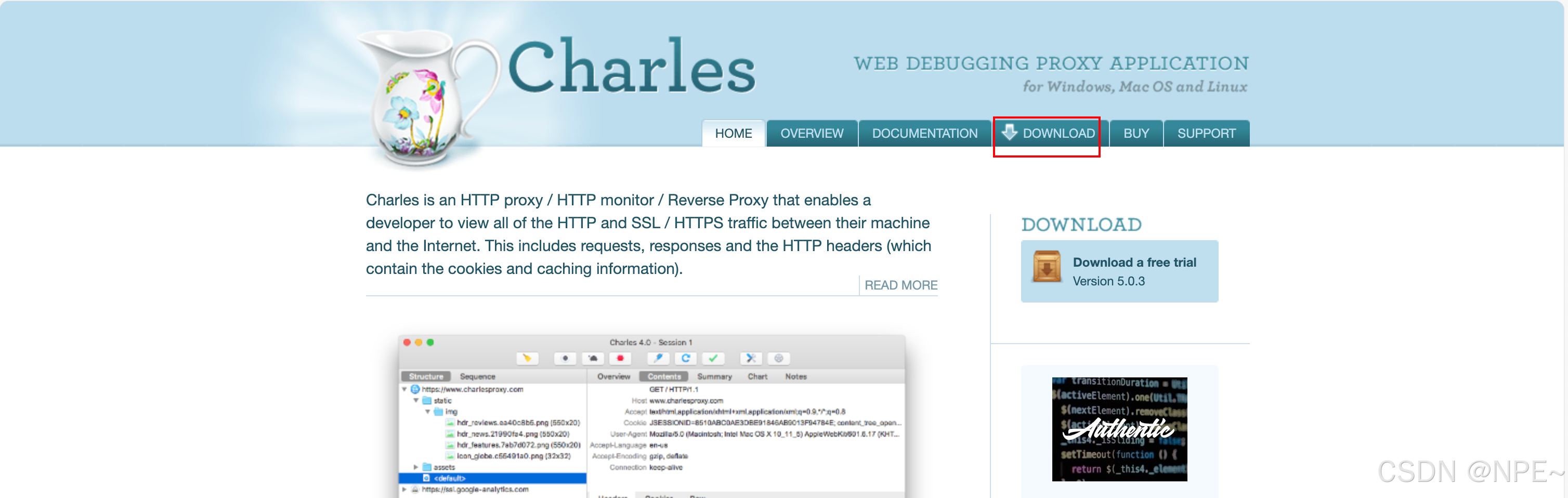The height and width of the screenshot is (498, 1568).
Task: Click the grey record dot toolbar button
Action: click(x=566, y=359)
